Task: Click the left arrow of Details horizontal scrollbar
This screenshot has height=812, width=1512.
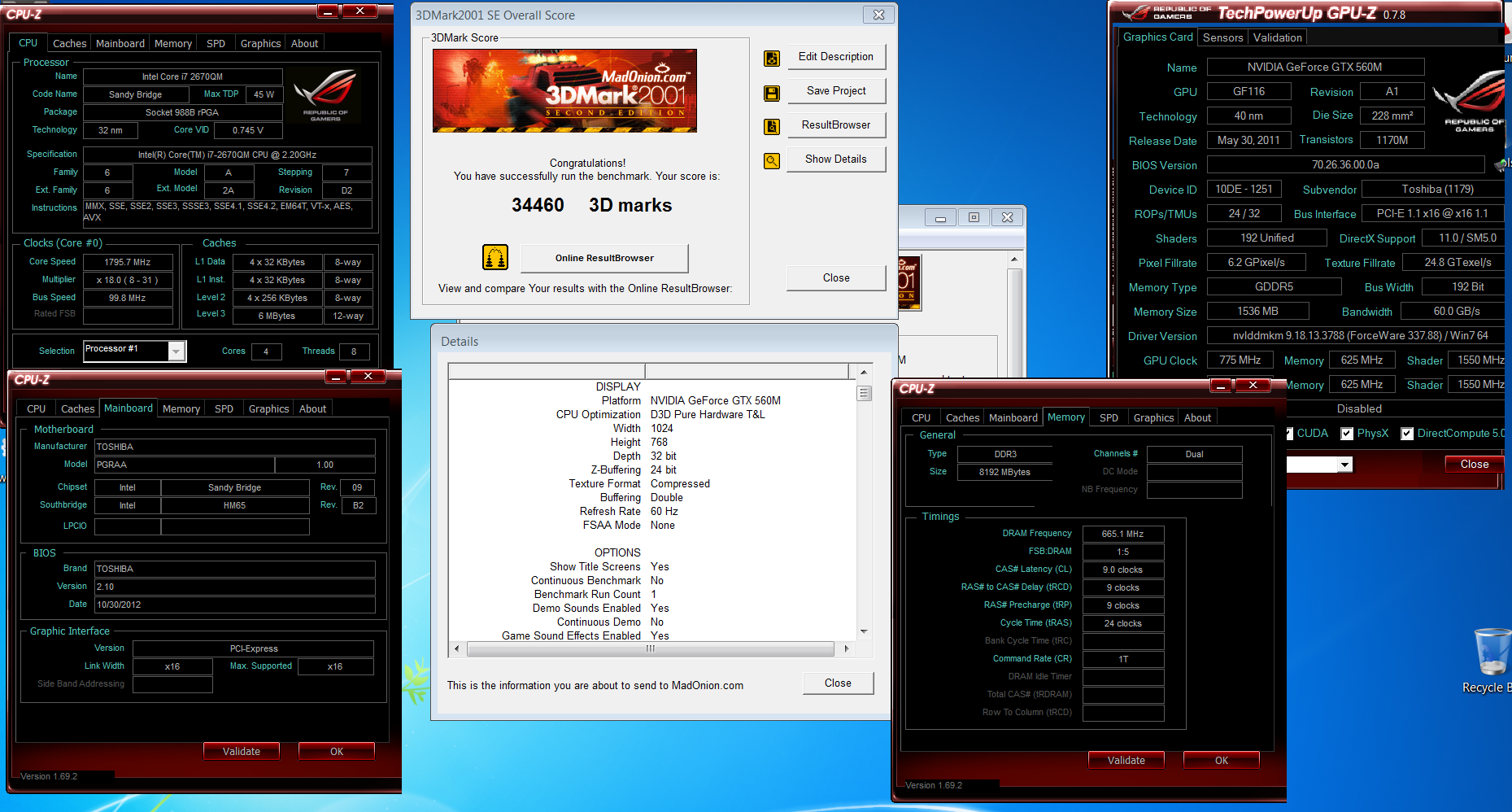Action: 457,648
